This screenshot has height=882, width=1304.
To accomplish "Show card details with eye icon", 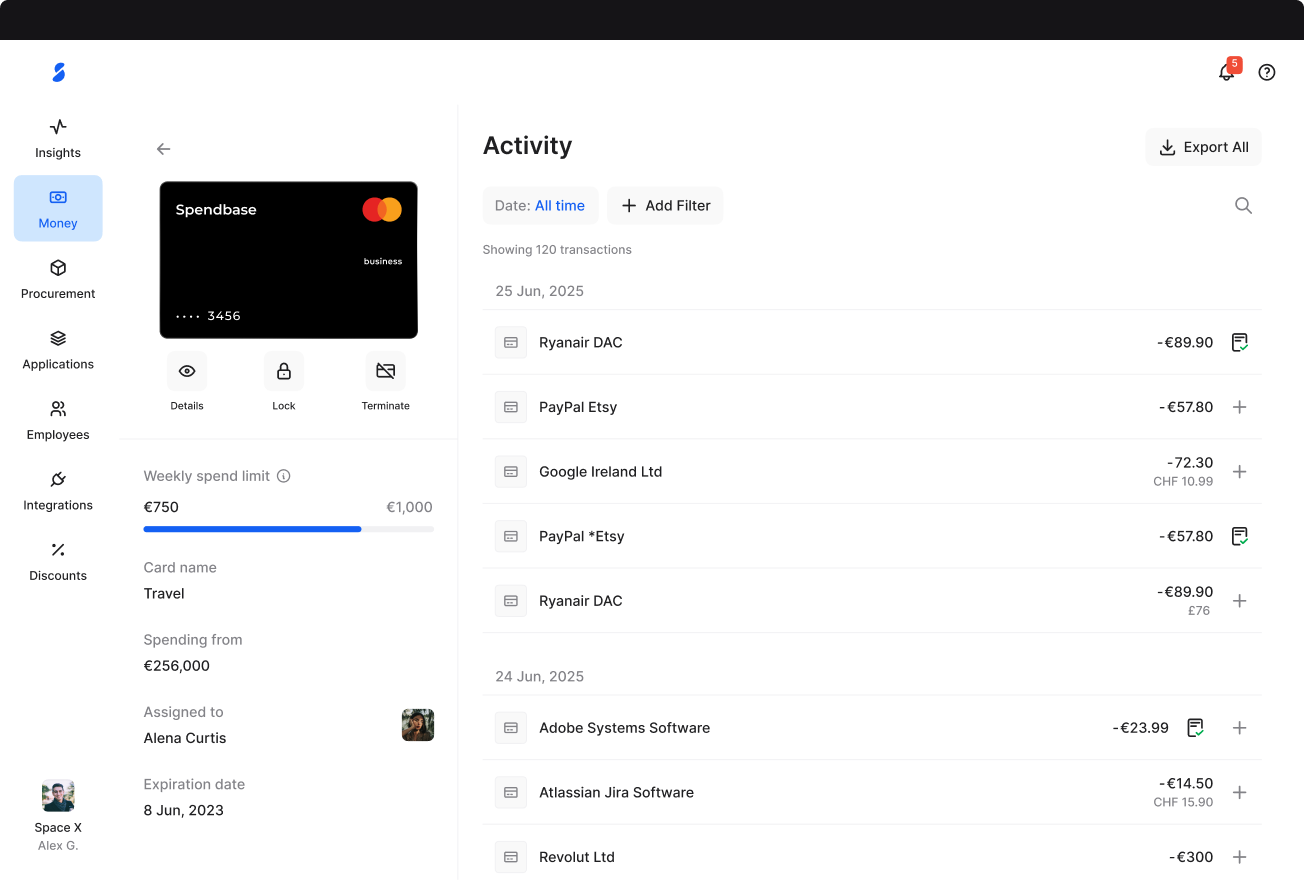I will 187,371.
